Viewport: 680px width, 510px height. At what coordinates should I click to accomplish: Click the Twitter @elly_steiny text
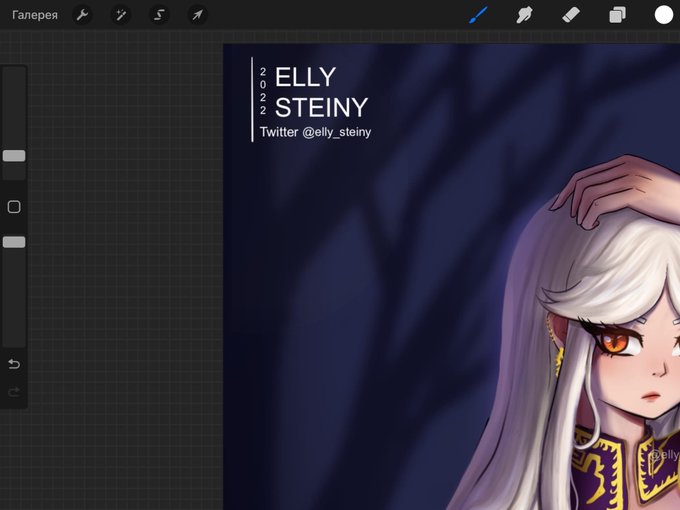315,132
